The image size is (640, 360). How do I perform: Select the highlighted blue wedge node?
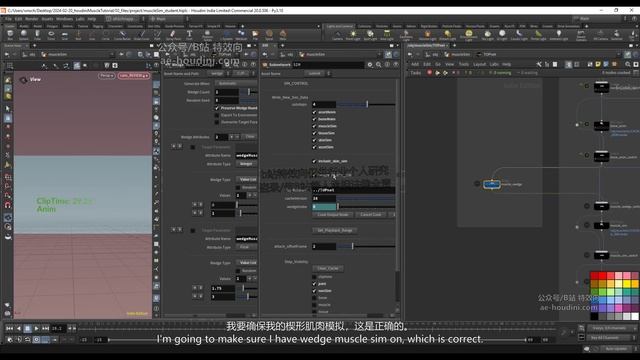(492, 184)
